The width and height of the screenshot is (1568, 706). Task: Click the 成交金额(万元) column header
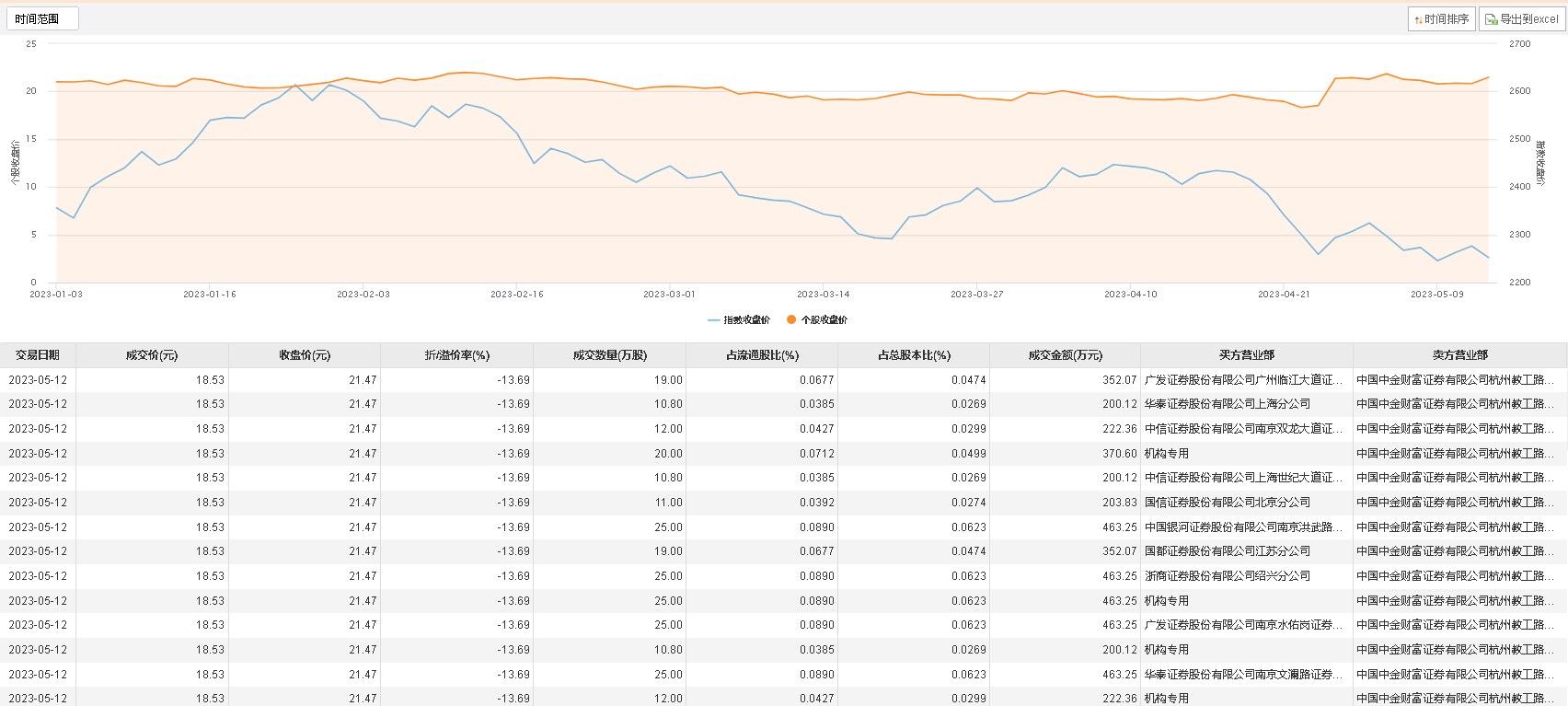pyautogui.click(x=1066, y=355)
